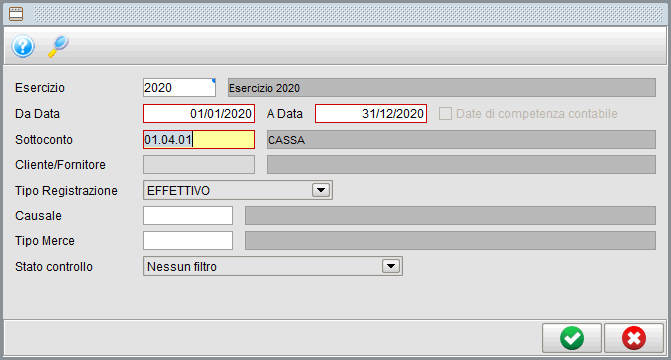The height and width of the screenshot is (360, 671).
Task: Select the EFFETTIVO combo box value
Action: click(238, 190)
